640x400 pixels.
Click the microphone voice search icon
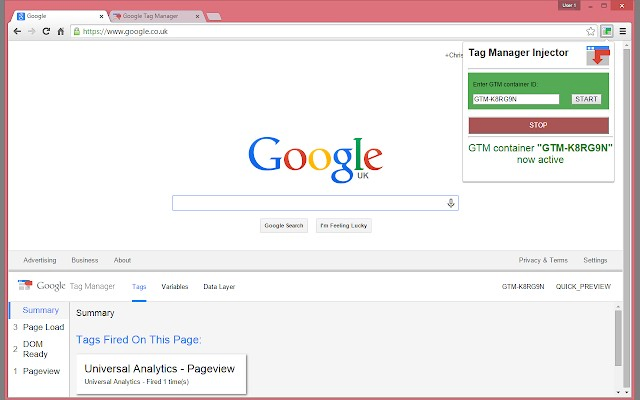(x=451, y=203)
